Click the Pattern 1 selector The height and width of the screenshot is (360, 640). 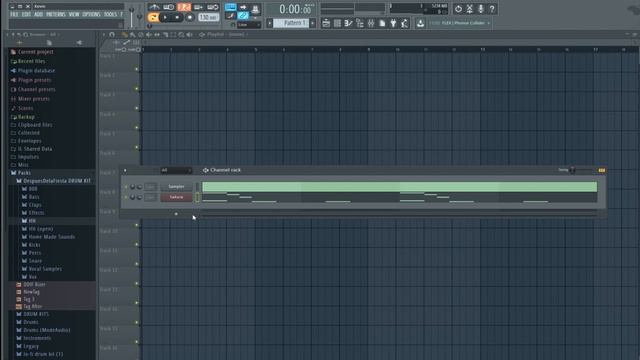tap(291, 23)
